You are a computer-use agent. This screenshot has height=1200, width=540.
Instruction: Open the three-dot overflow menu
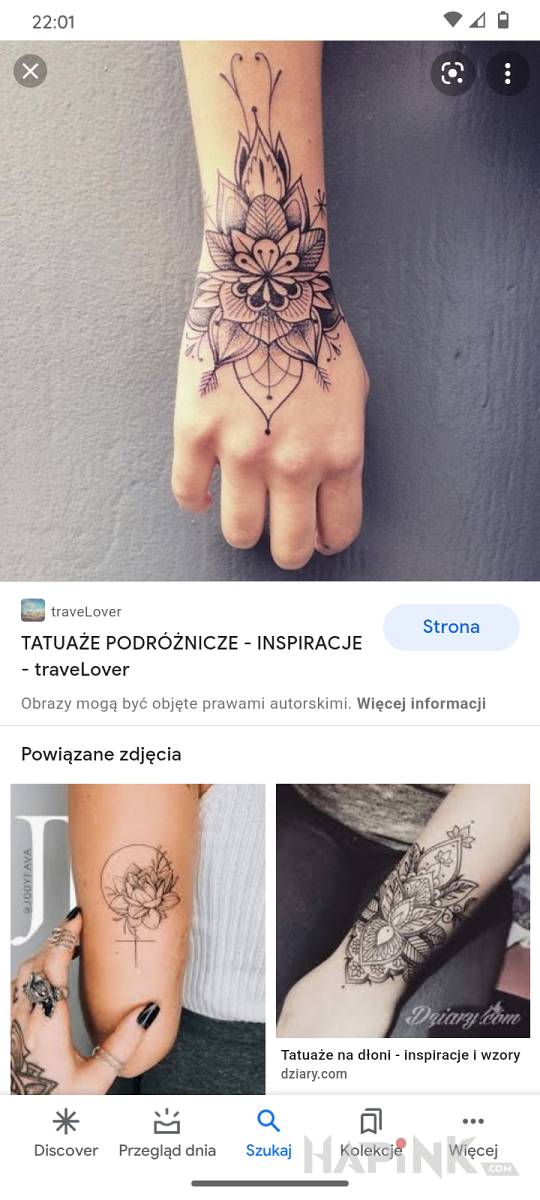click(x=508, y=73)
